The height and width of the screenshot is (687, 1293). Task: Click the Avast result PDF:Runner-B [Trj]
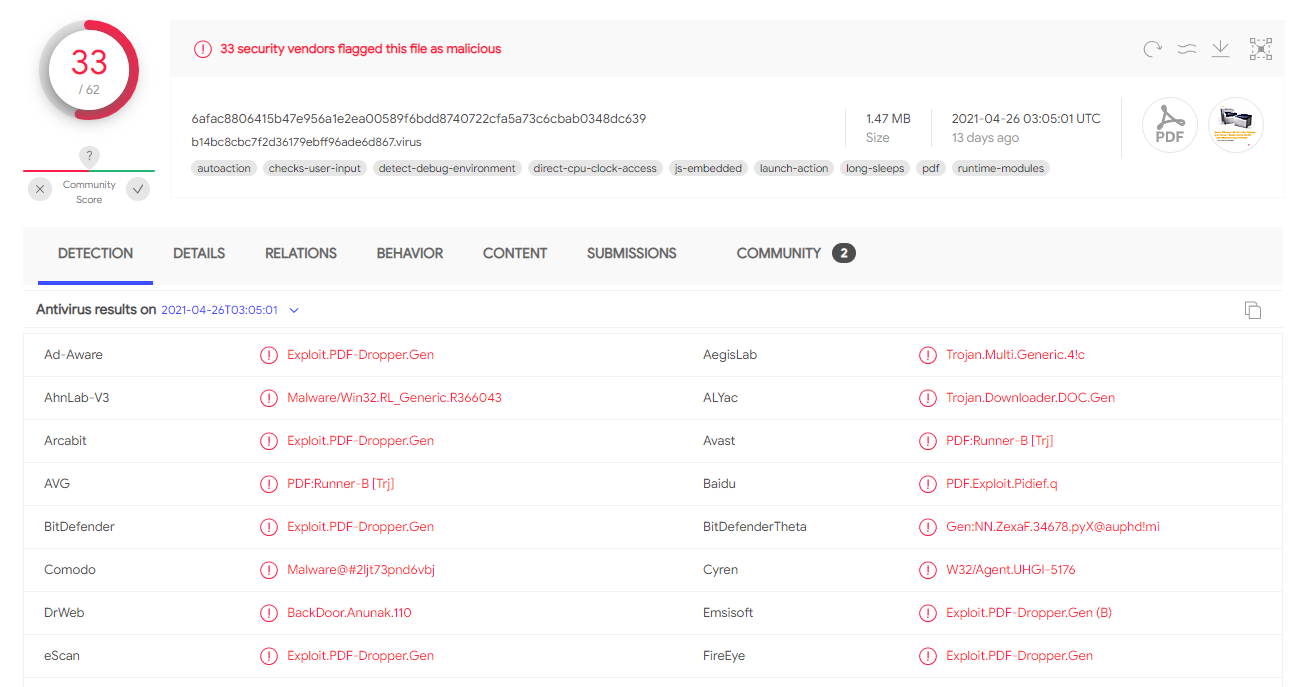(x=999, y=441)
